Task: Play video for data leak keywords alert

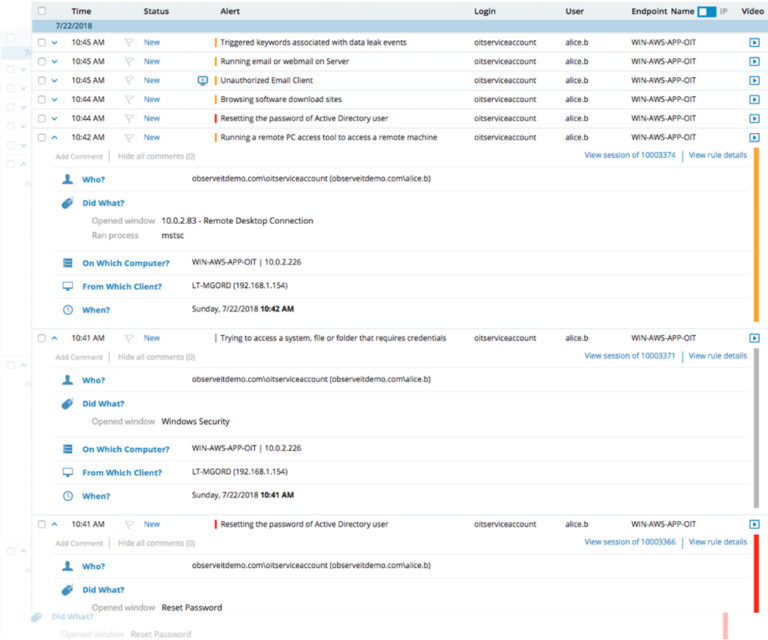Action: 754,43
